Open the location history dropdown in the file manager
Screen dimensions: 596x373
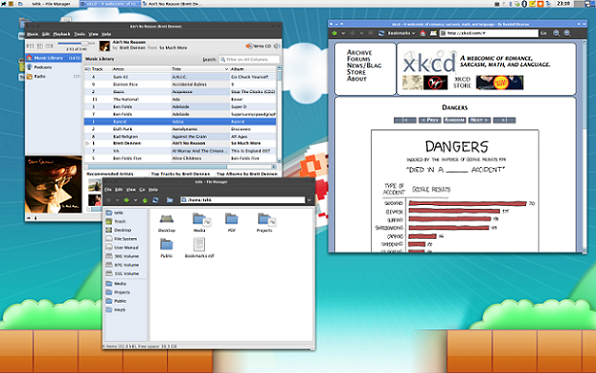309,200
